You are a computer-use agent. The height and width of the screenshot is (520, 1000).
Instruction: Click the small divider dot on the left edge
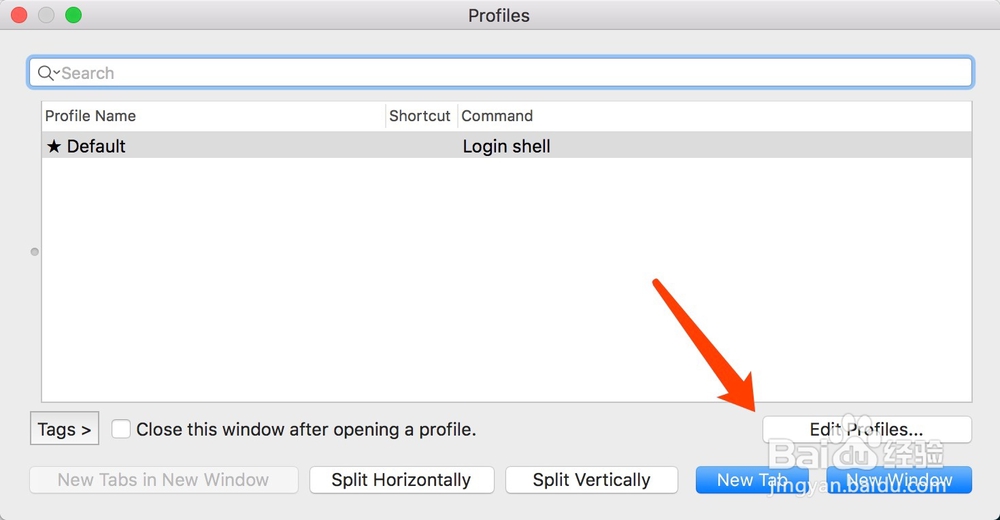35,252
